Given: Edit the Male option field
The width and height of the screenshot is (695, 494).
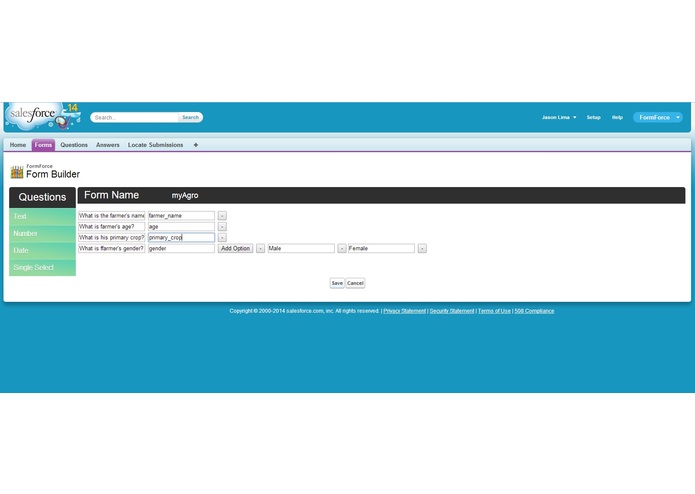Looking at the screenshot, I should [301, 249].
